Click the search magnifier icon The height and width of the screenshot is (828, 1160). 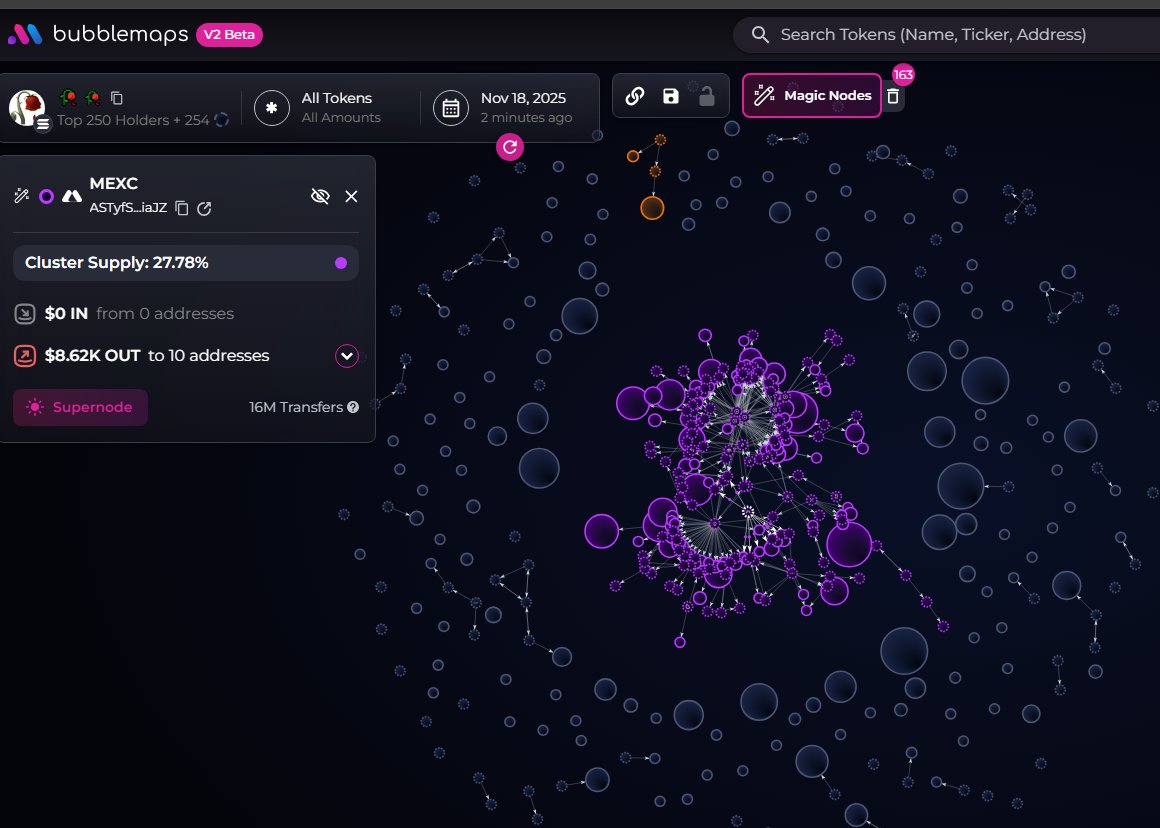click(760, 35)
